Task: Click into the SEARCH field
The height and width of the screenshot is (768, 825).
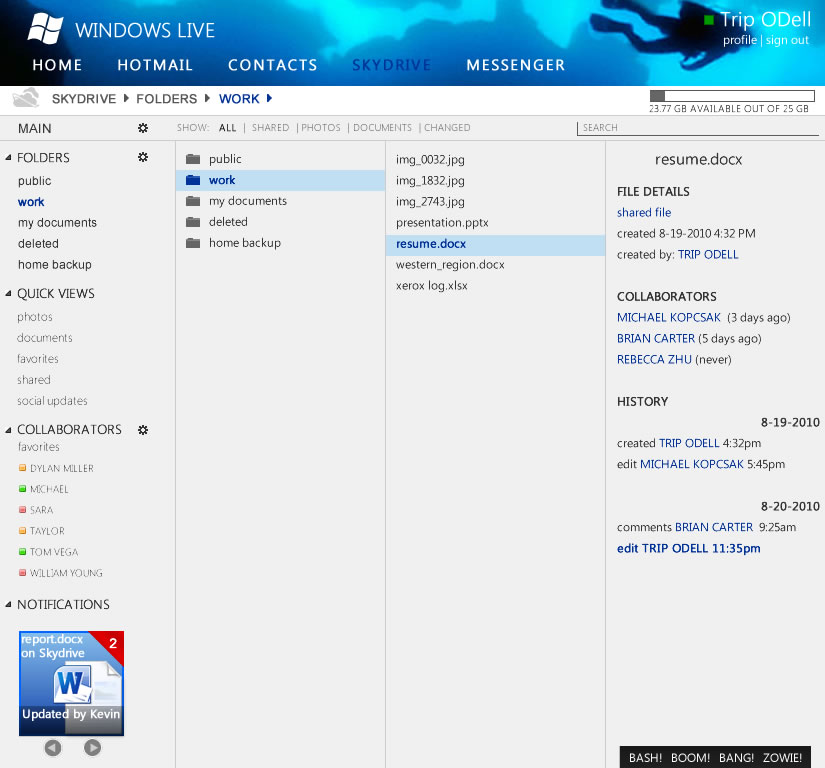Action: 698,128
